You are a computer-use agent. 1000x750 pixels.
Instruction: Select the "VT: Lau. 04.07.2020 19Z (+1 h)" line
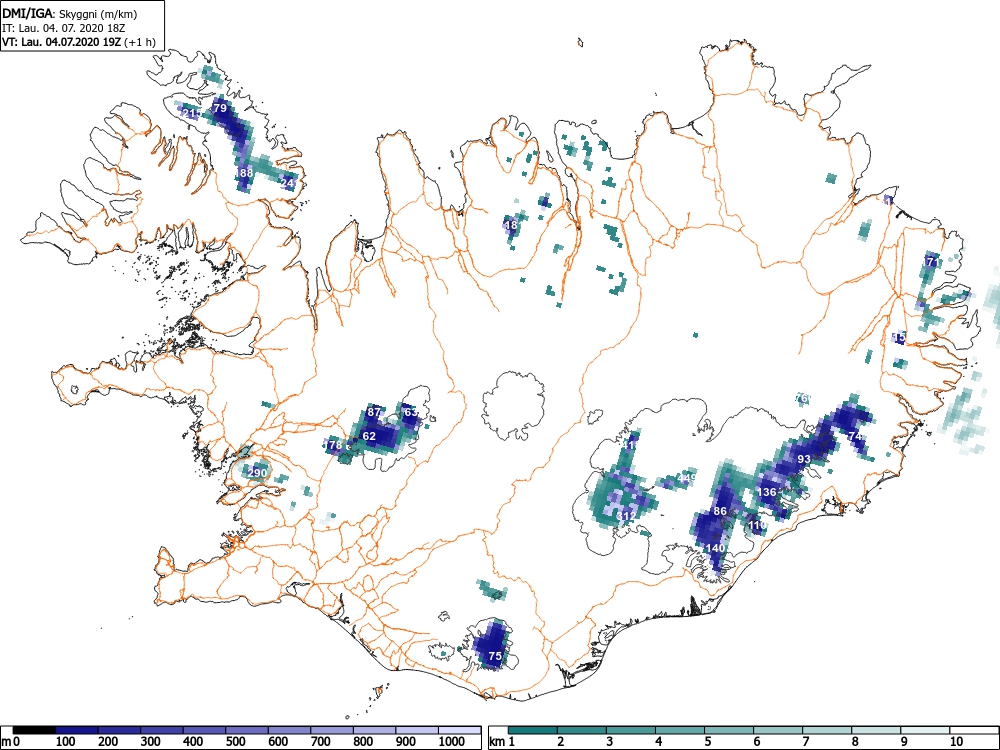point(79,42)
